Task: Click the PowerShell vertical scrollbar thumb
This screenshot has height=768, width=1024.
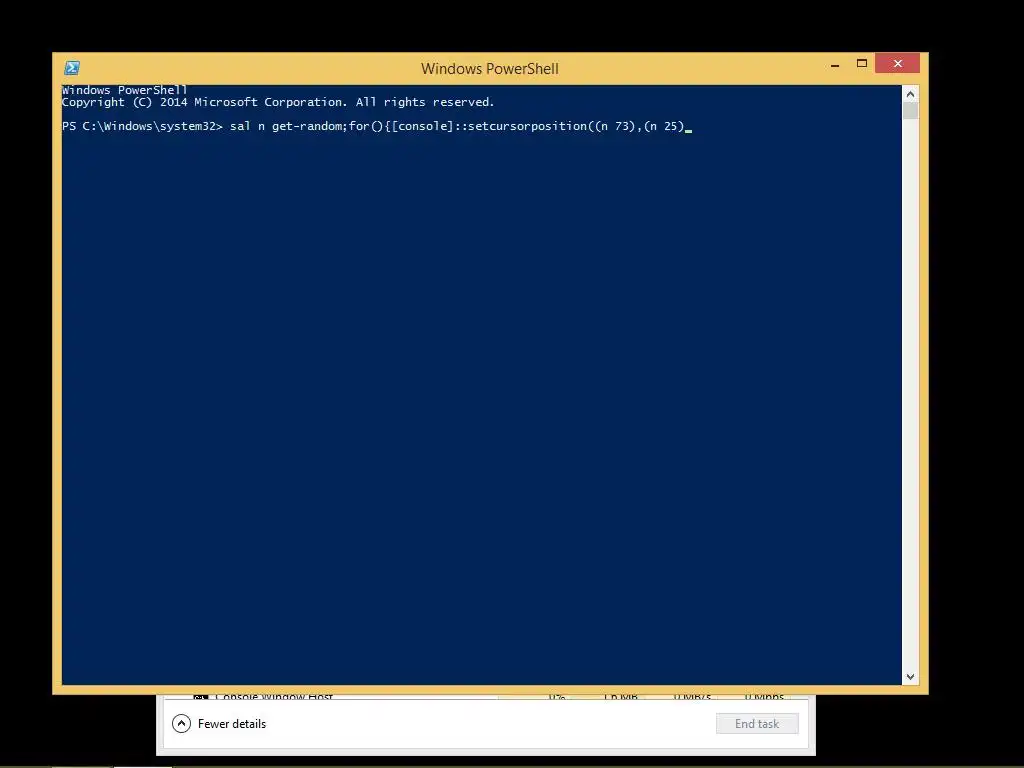Action: [910, 110]
